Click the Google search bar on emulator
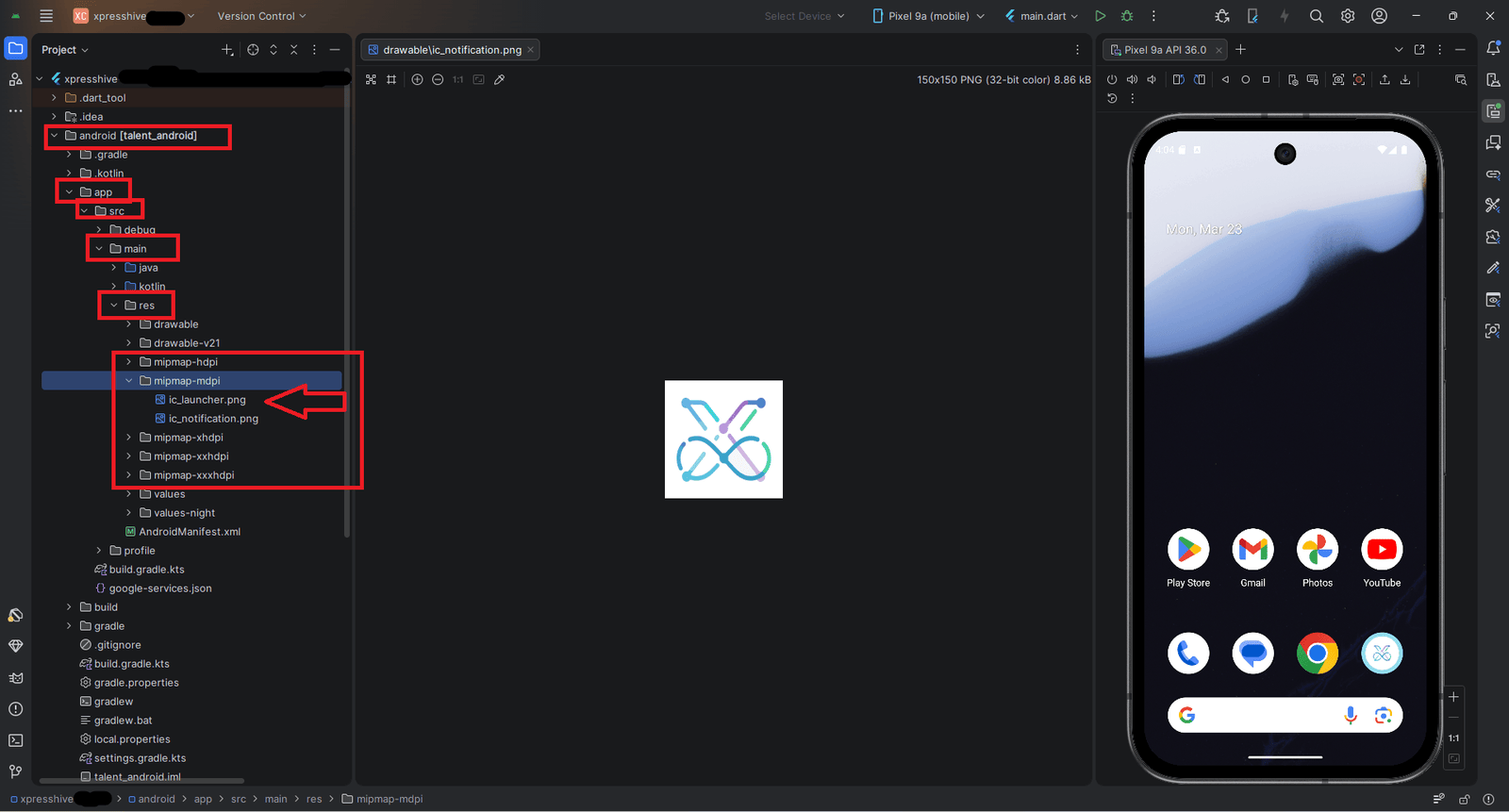Image resolution: width=1509 pixels, height=812 pixels. click(1285, 716)
